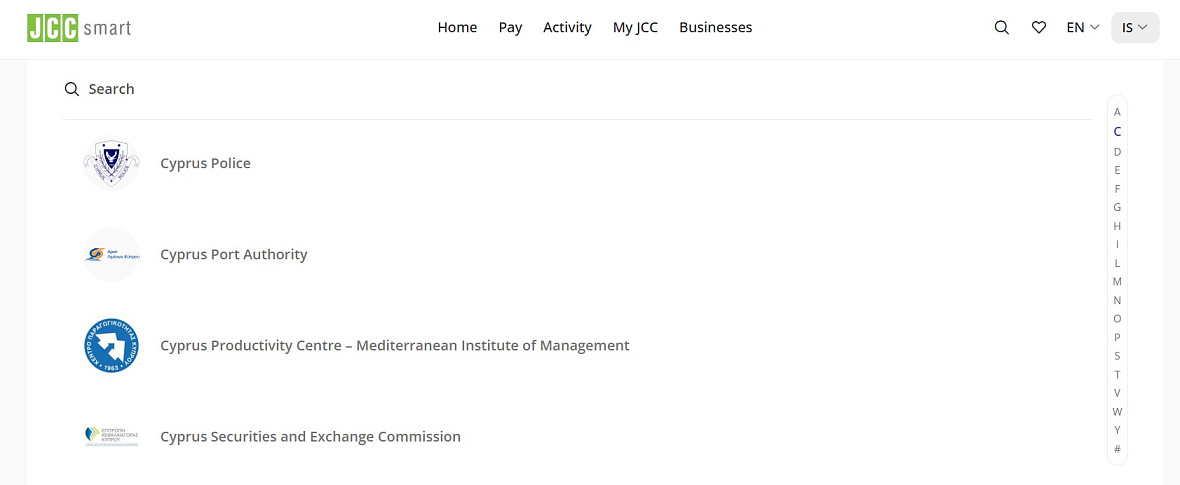The width and height of the screenshot is (1180, 485).
Task: Jump to letter M in alphabet index
Action: coord(1117,282)
